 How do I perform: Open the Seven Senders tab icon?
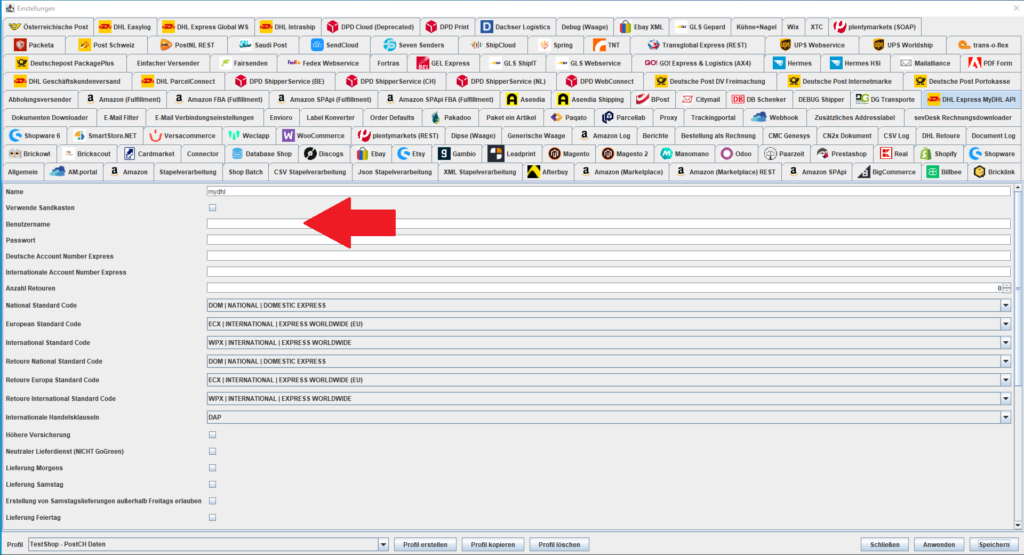389,45
